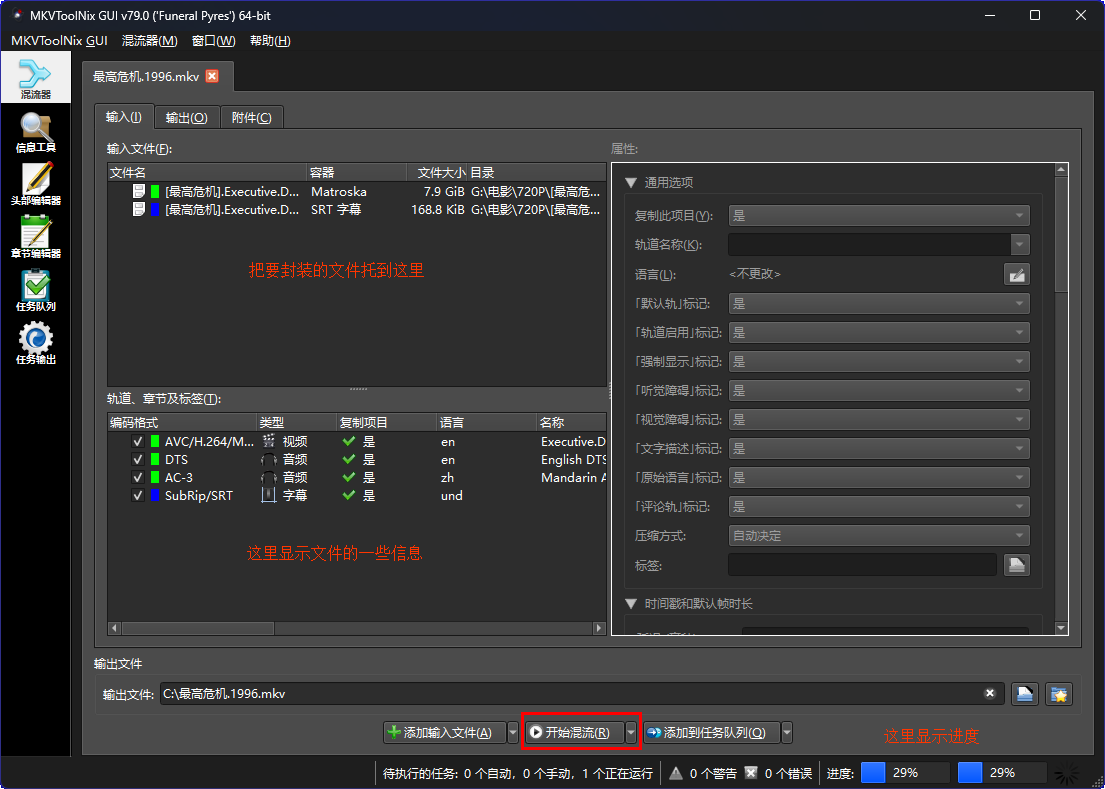Click the video type icon of AVC/H.264 track

coord(268,442)
